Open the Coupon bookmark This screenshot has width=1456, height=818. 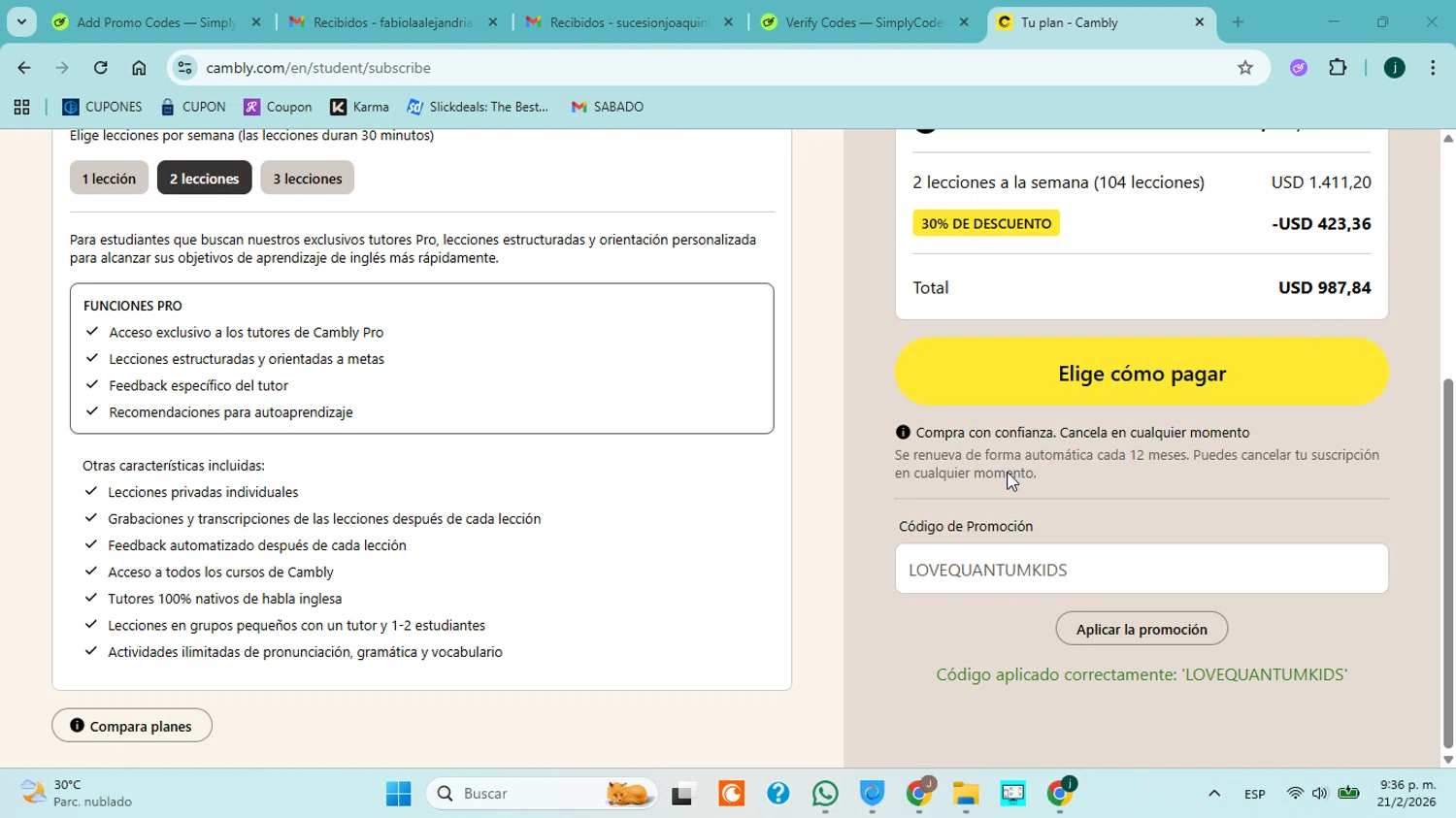[278, 107]
